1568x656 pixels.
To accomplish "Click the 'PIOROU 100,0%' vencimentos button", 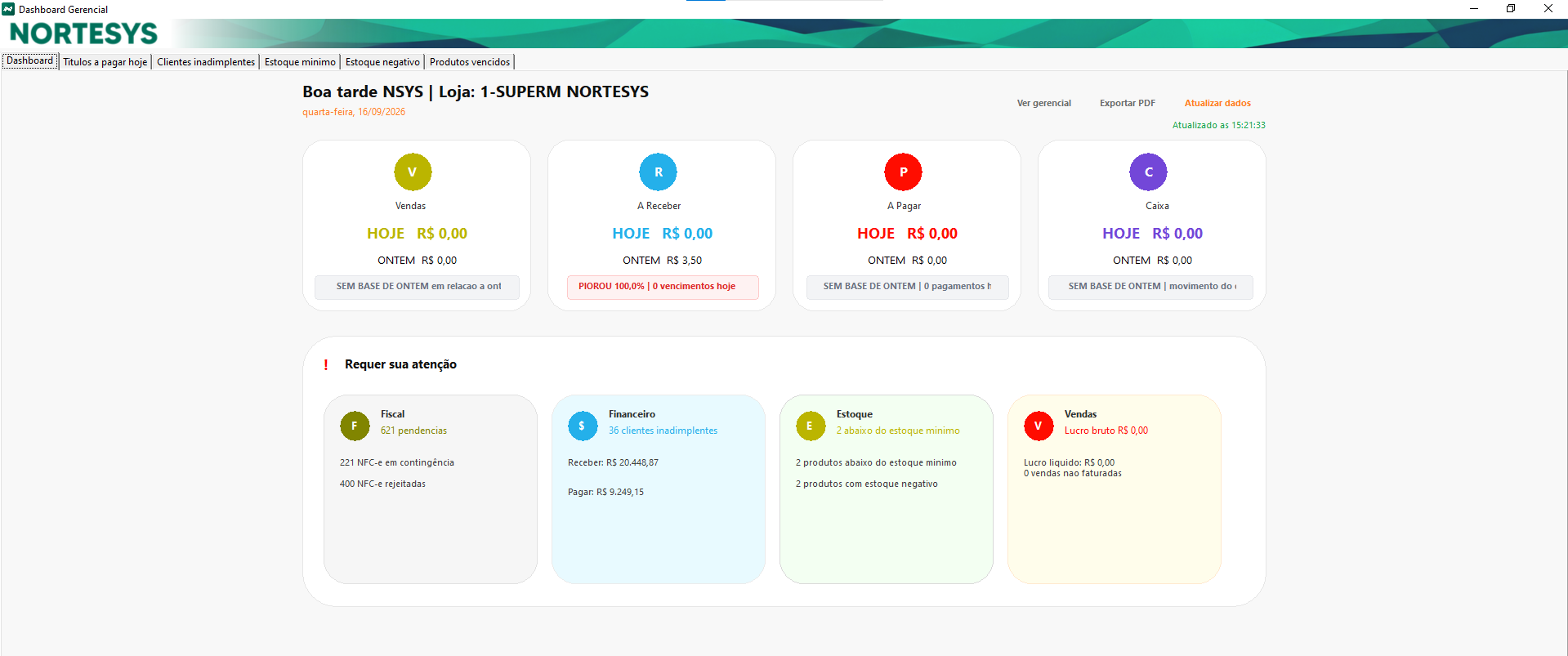I will [663, 287].
